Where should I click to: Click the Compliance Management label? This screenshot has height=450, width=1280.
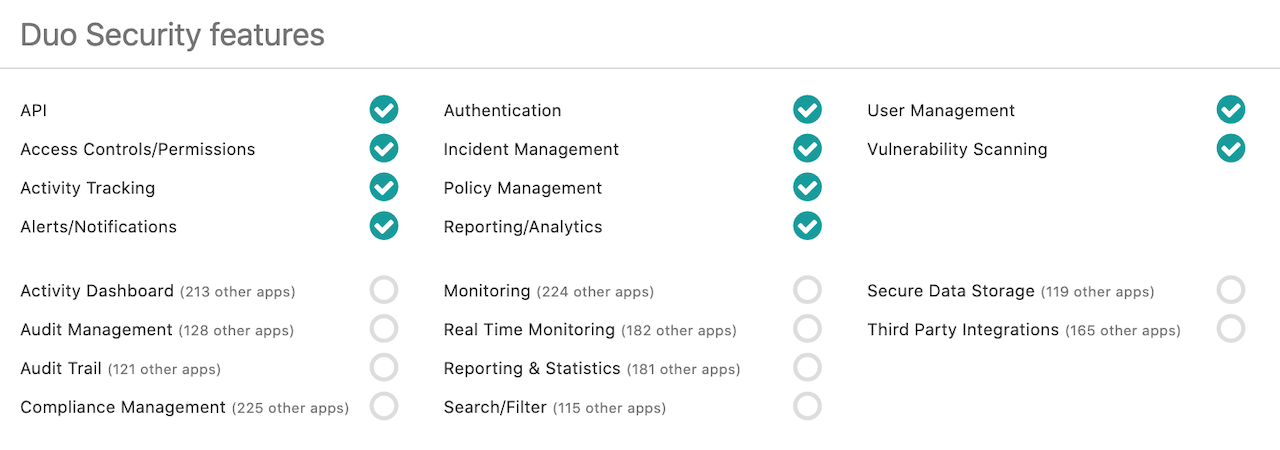[122, 407]
